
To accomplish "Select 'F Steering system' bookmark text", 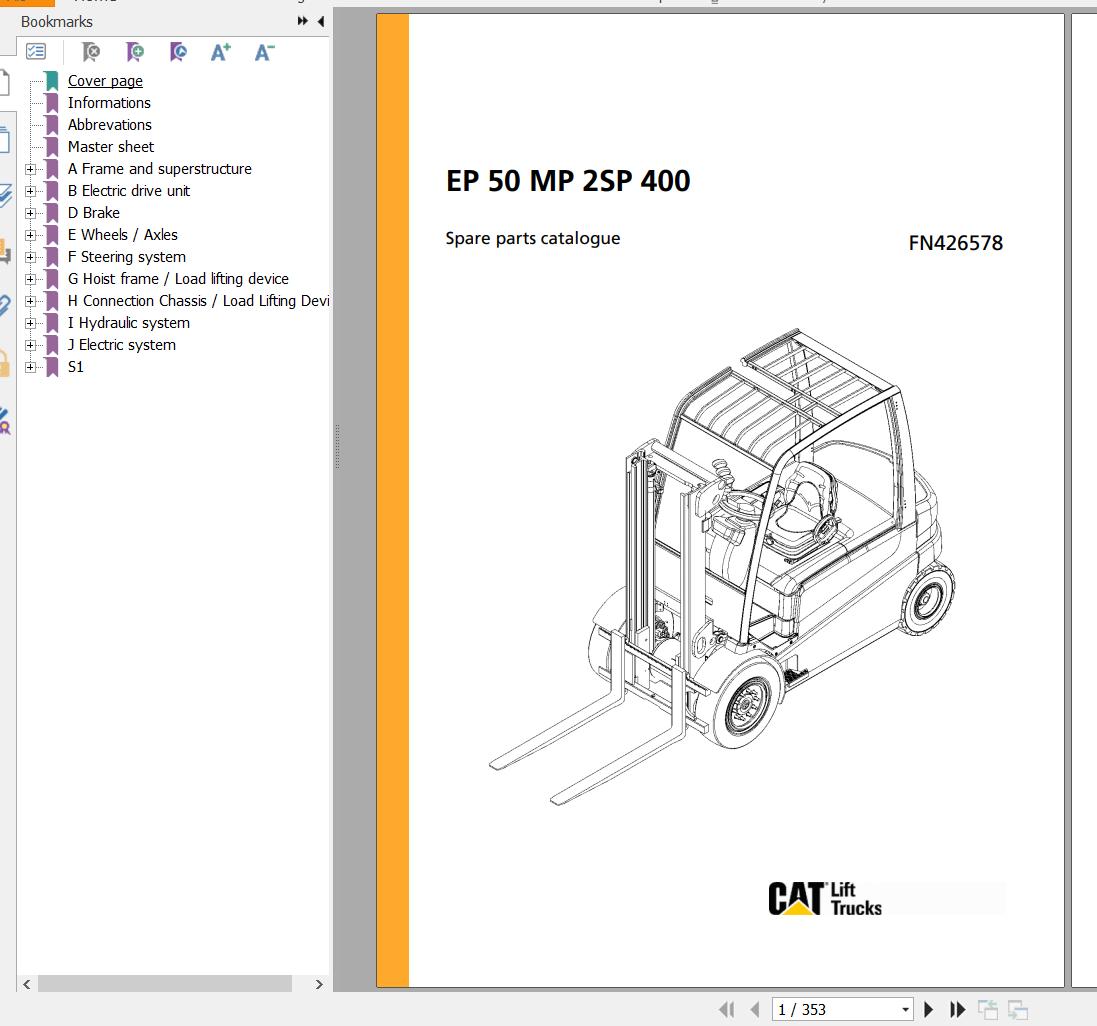I will click(x=127, y=257).
